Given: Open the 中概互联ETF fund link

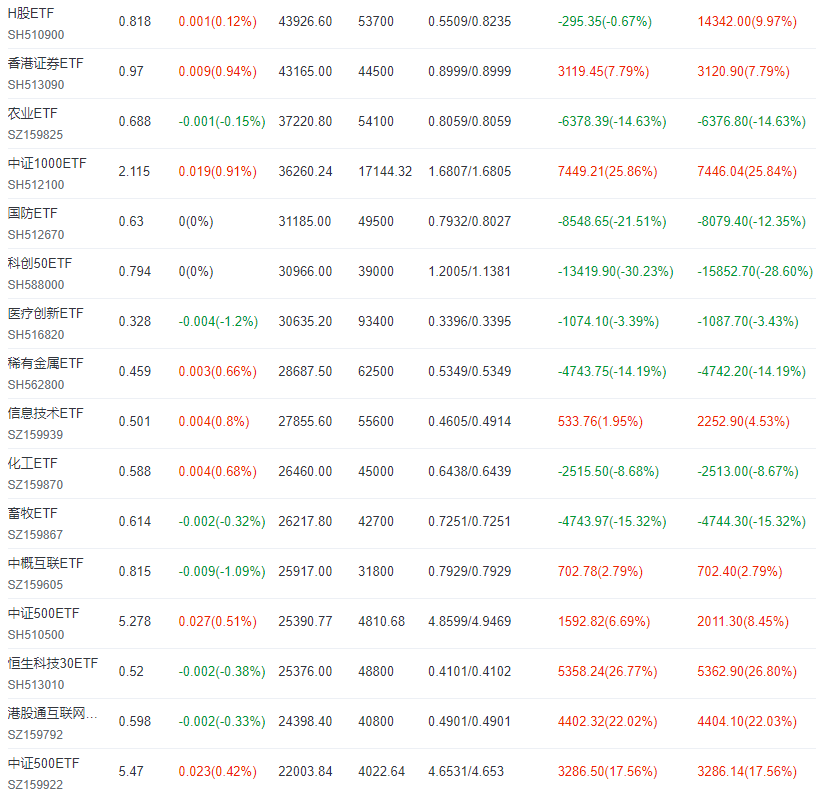Looking at the screenshot, I should [x=45, y=563].
